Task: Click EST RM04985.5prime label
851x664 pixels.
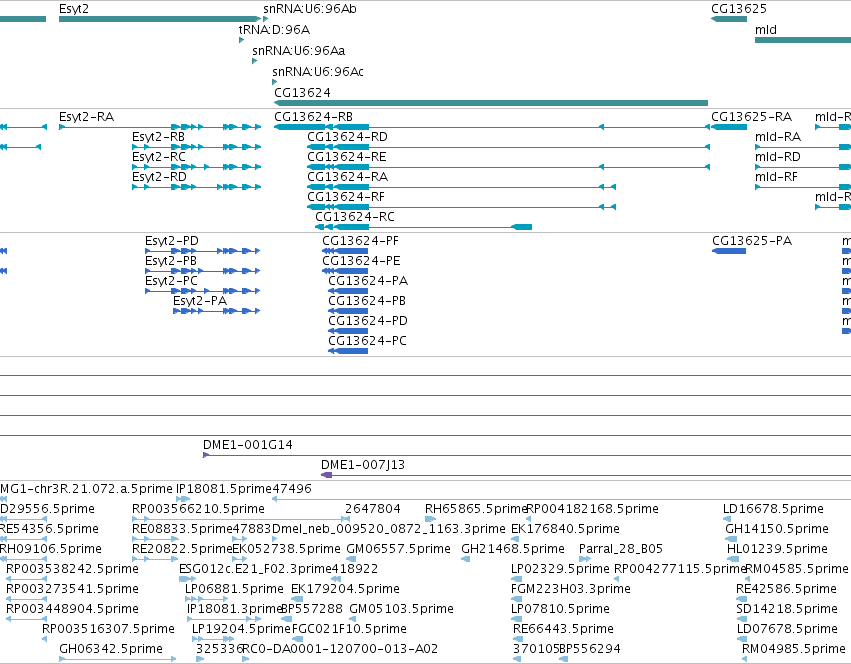Action: 794,649
